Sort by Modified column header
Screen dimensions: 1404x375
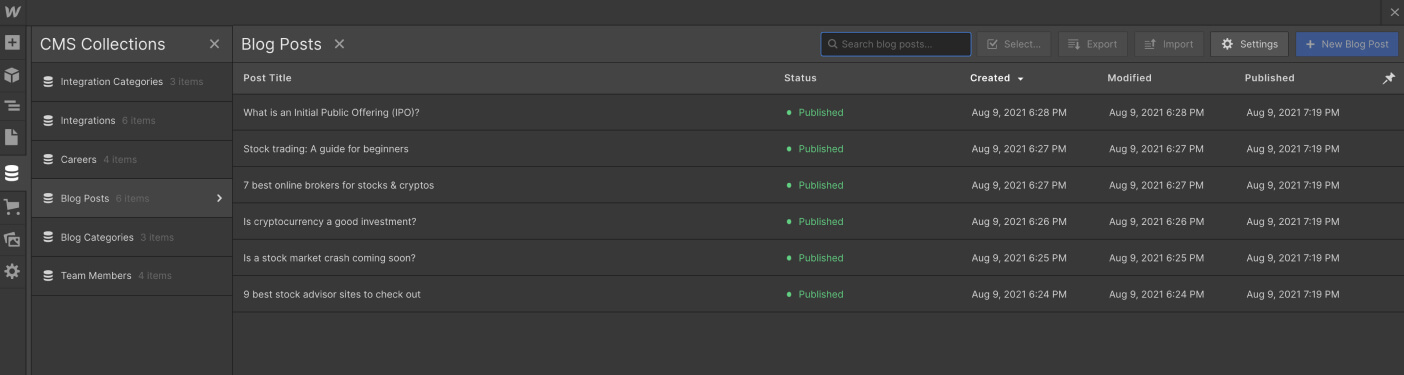(x=1129, y=78)
